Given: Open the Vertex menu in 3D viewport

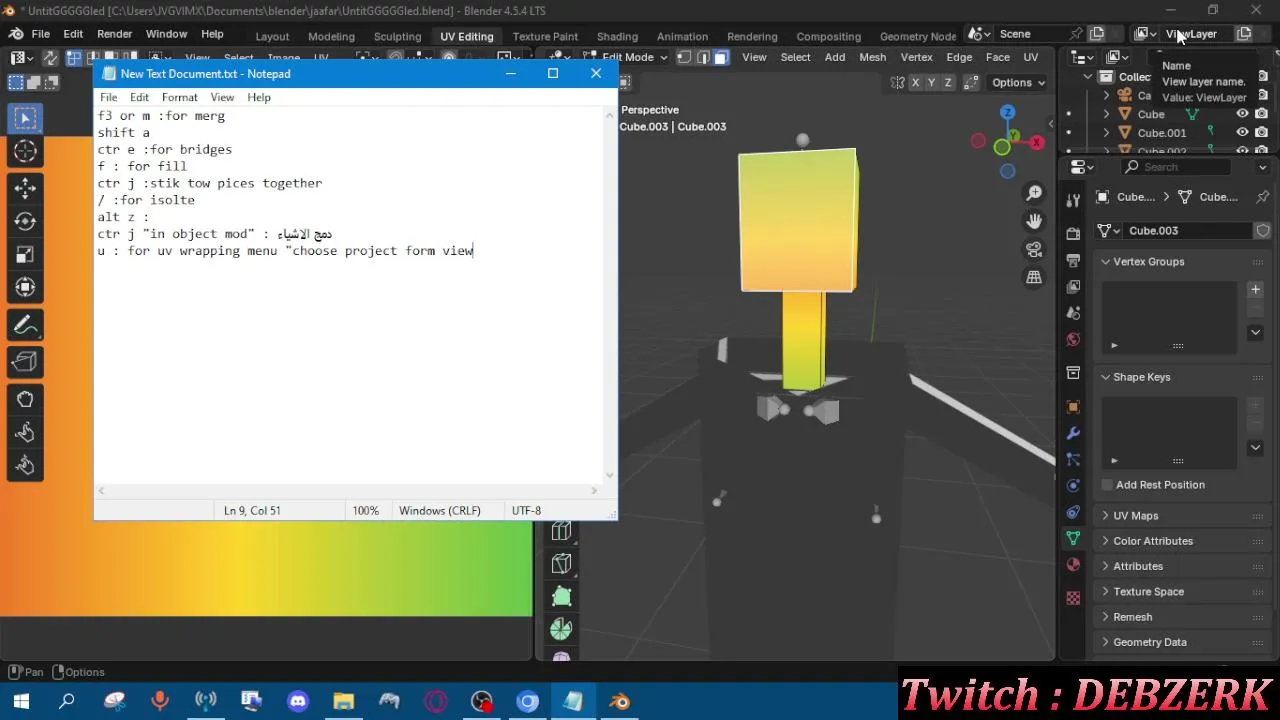Looking at the screenshot, I should (x=917, y=57).
